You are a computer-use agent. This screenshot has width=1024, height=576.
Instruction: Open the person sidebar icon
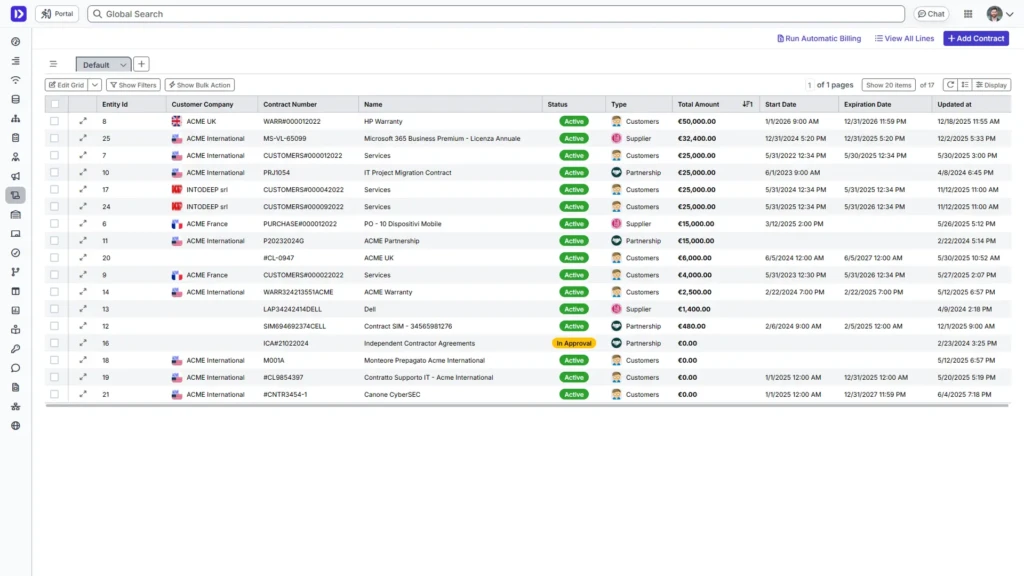(x=16, y=157)
